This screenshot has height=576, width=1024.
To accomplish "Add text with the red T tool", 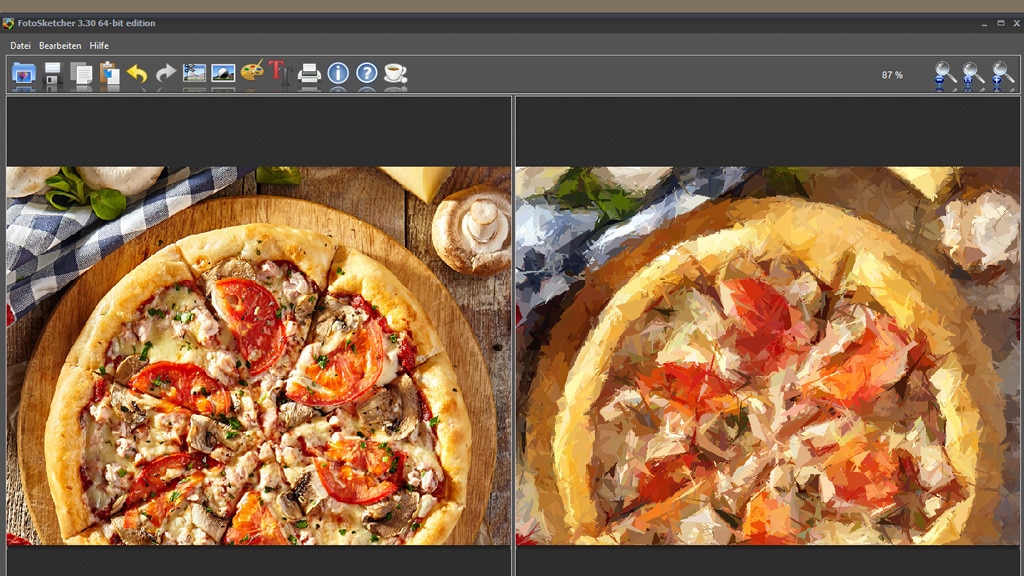I will 280,72.
